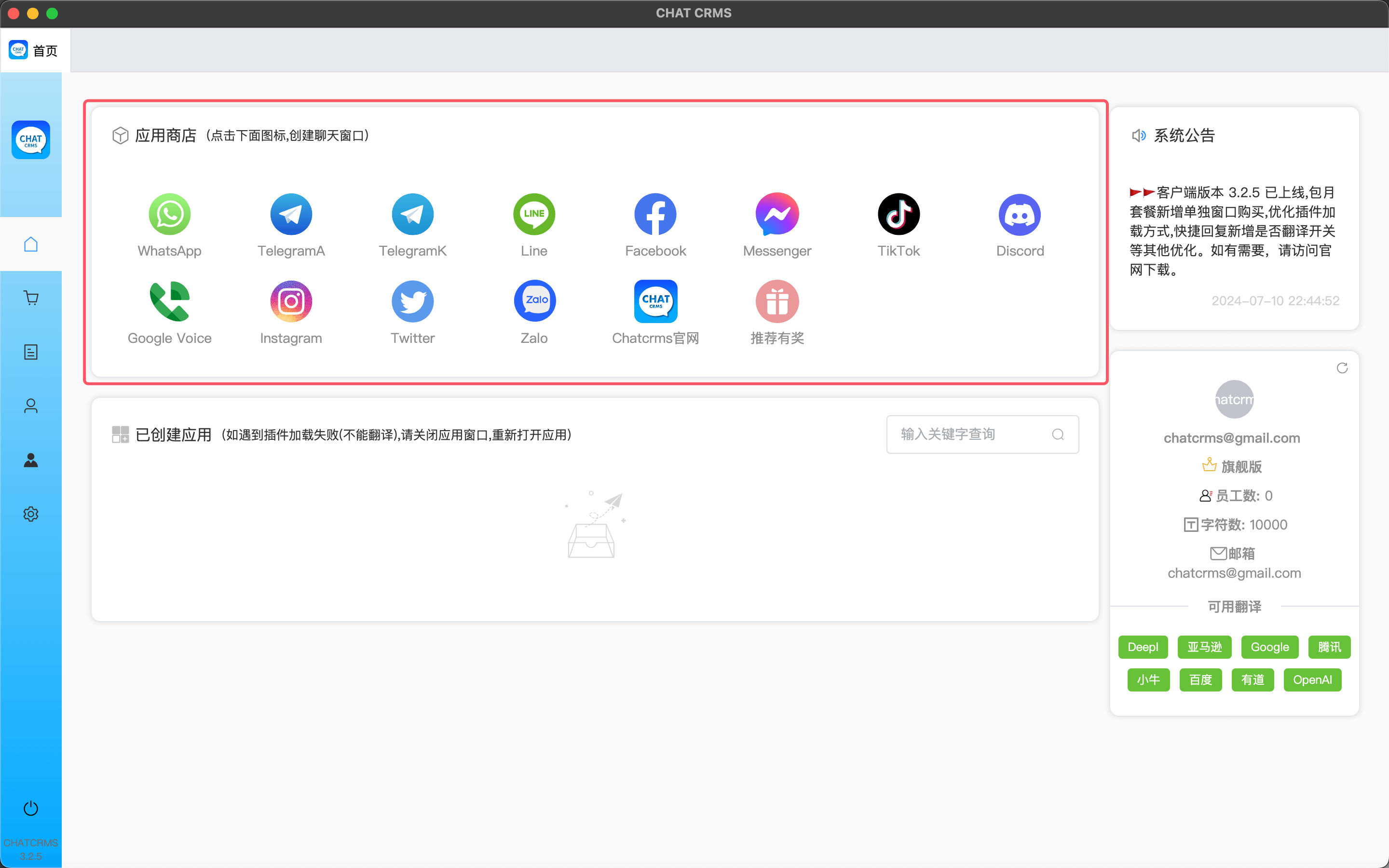
Task: Click the search magnifier icon
Action: [x=1058, y=434]
